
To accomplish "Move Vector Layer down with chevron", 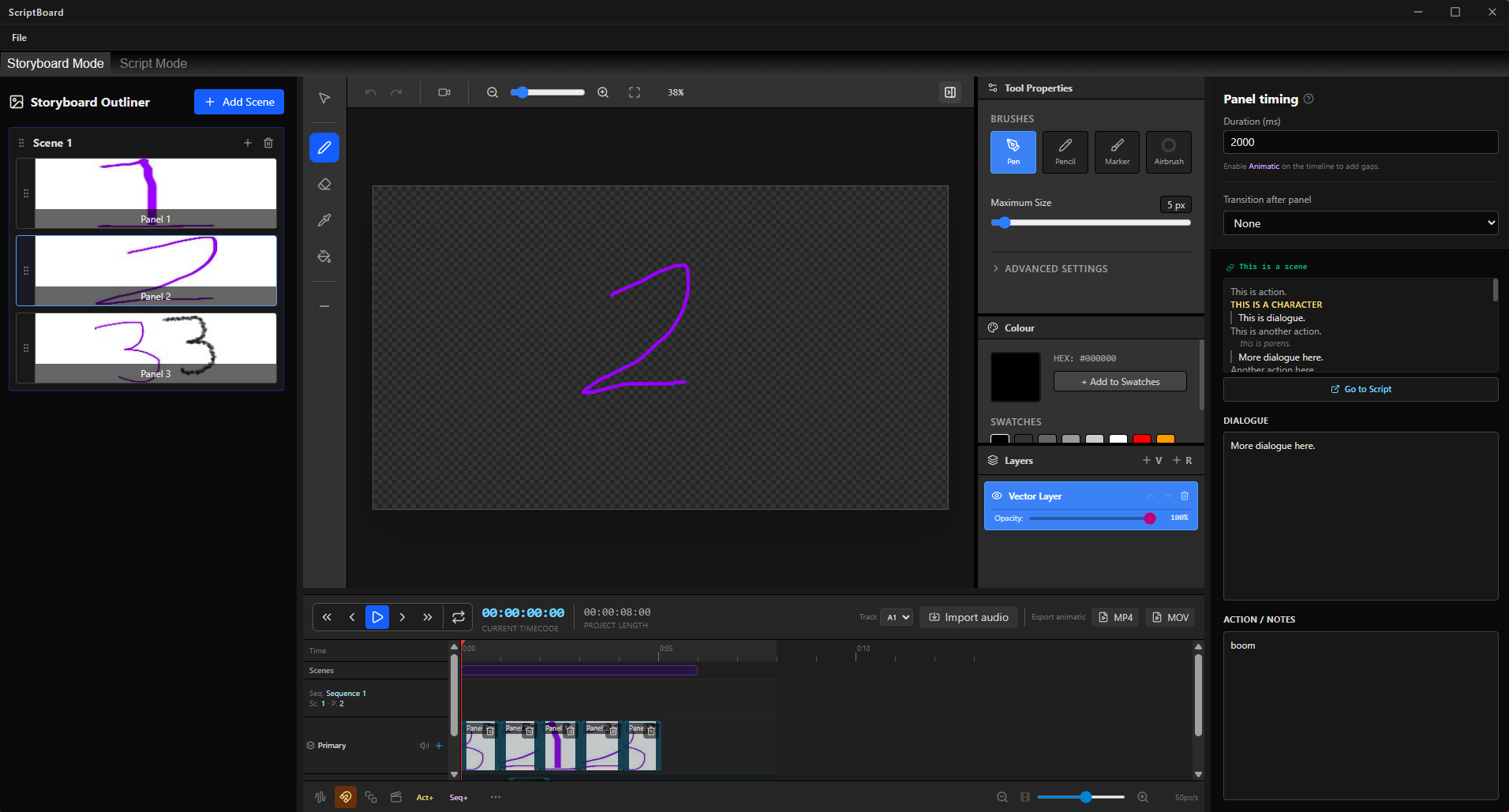I will [x=1168, y=496].
